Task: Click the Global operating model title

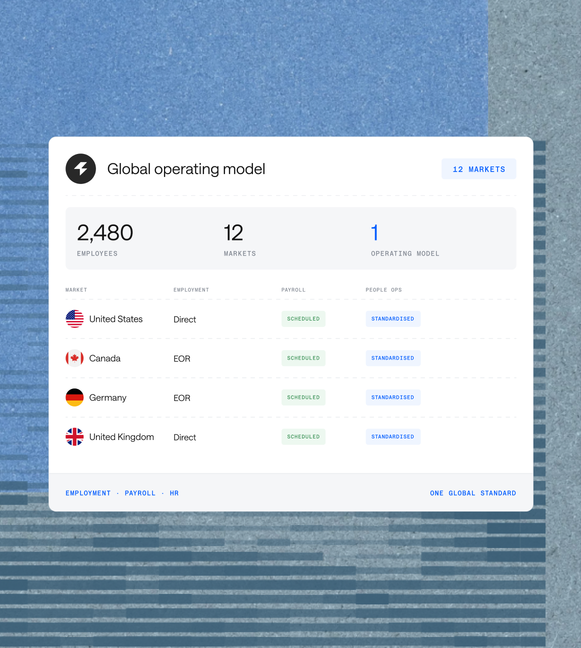Action: (x=186, y=169)
